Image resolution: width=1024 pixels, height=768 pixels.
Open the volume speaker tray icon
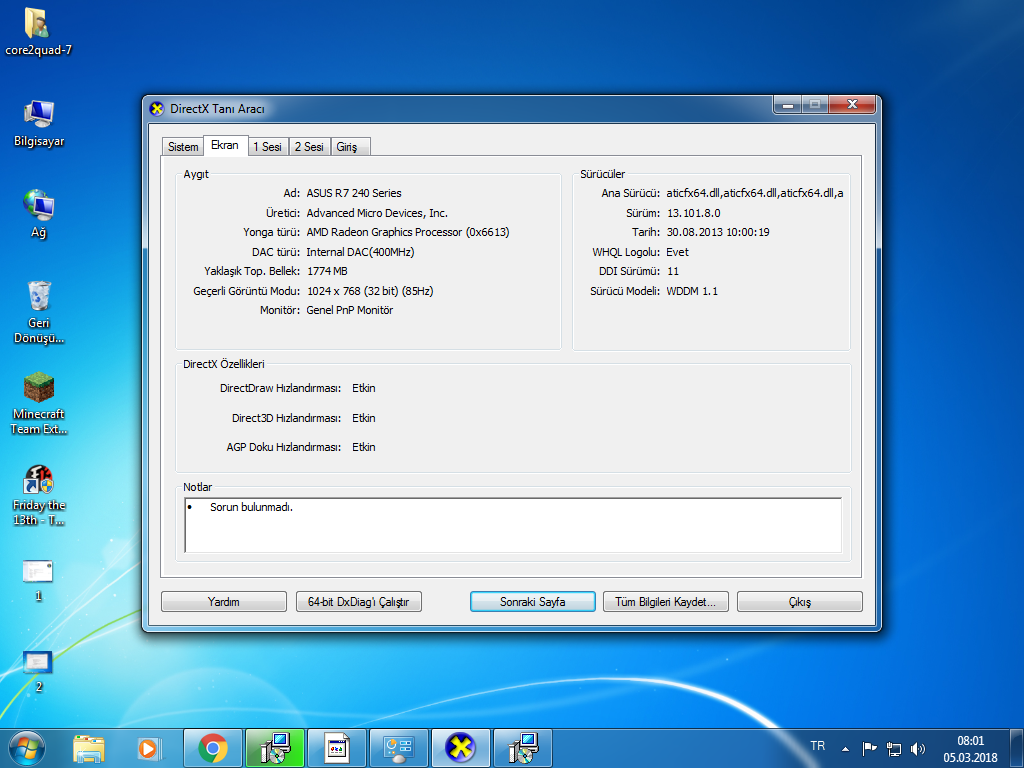918,748
